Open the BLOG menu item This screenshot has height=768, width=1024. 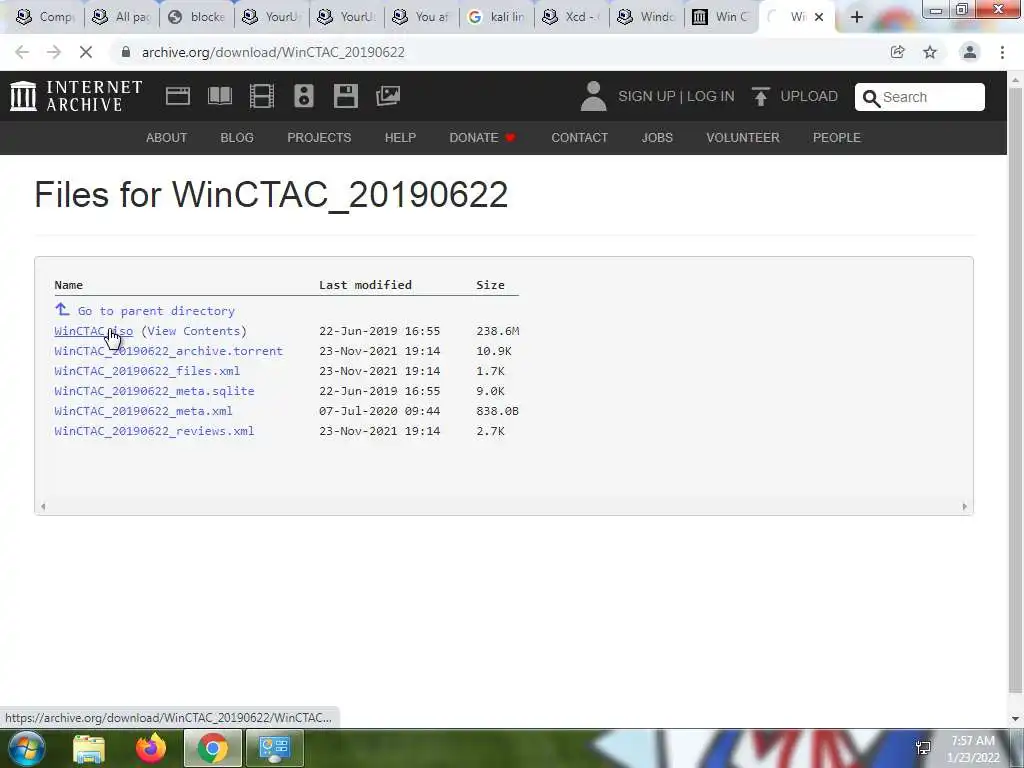tap(237, 138)
